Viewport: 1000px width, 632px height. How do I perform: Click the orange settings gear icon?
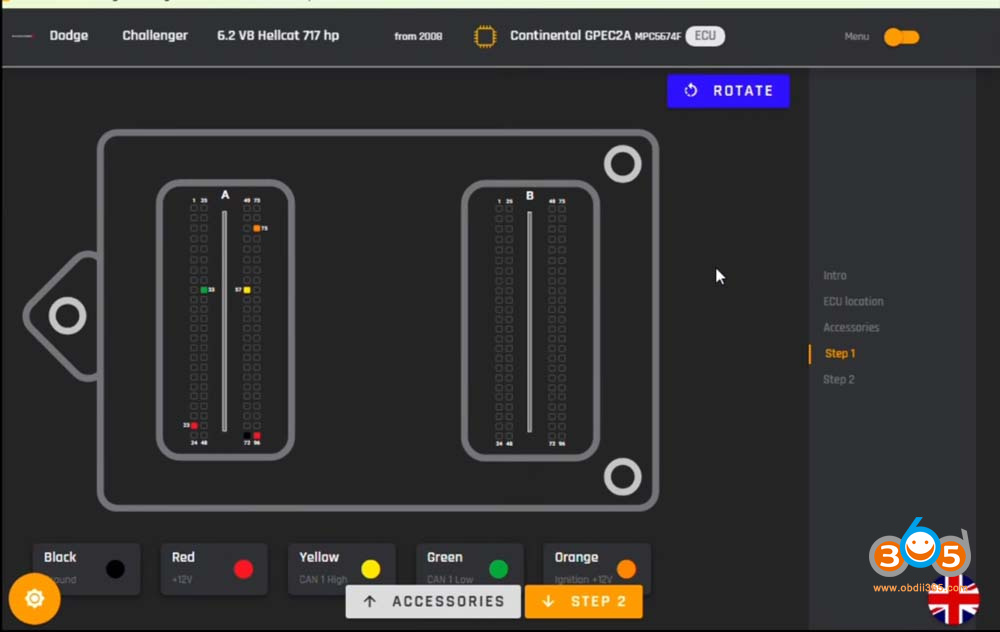point(34,598)
